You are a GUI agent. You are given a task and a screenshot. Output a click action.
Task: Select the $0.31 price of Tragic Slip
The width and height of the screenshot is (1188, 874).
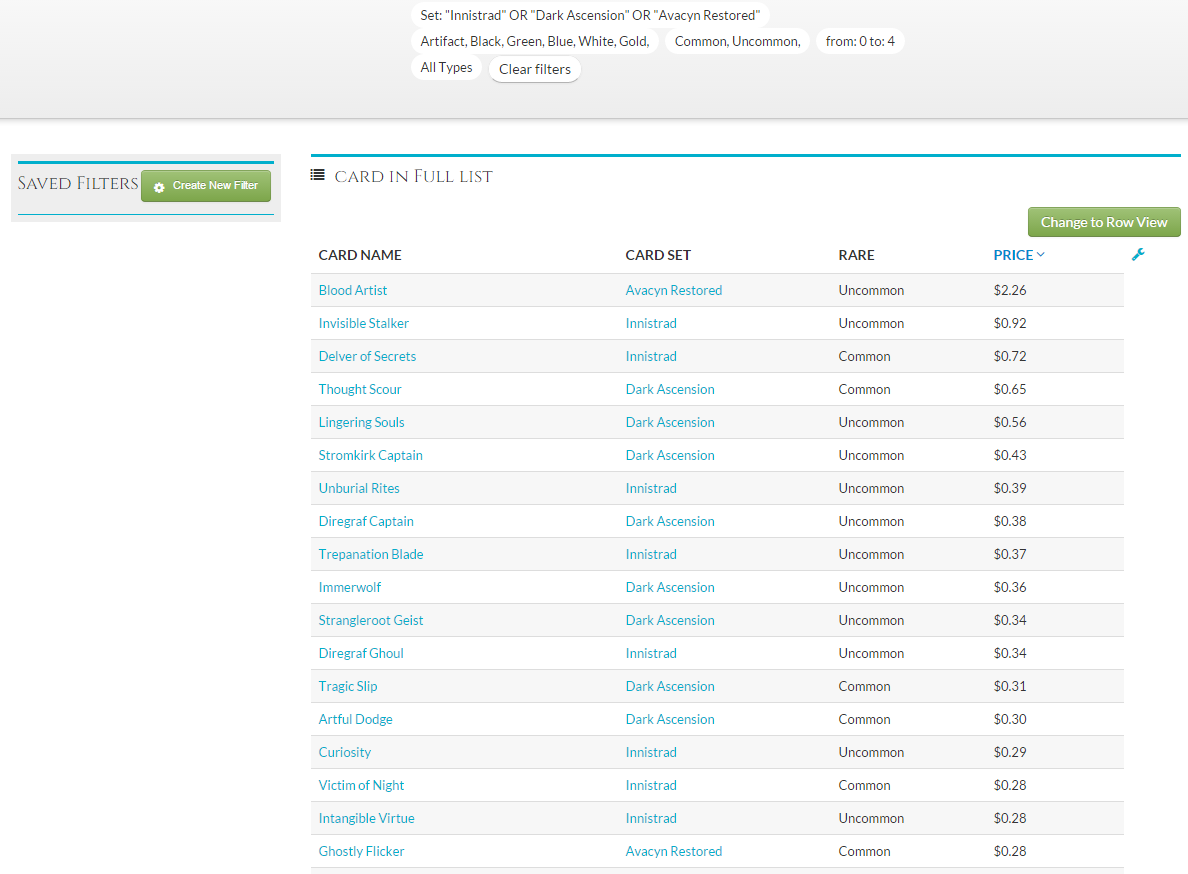pos(1010,686)
